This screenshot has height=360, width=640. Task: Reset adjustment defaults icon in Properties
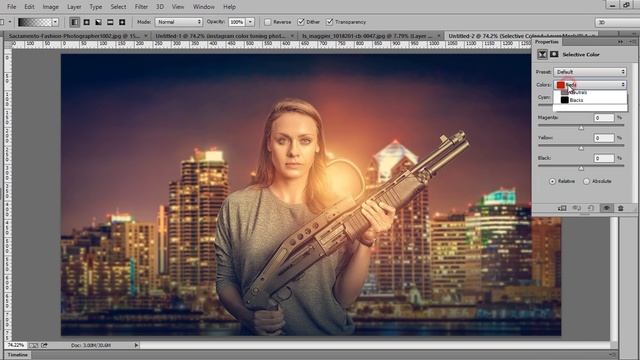[x=591, y=208]
